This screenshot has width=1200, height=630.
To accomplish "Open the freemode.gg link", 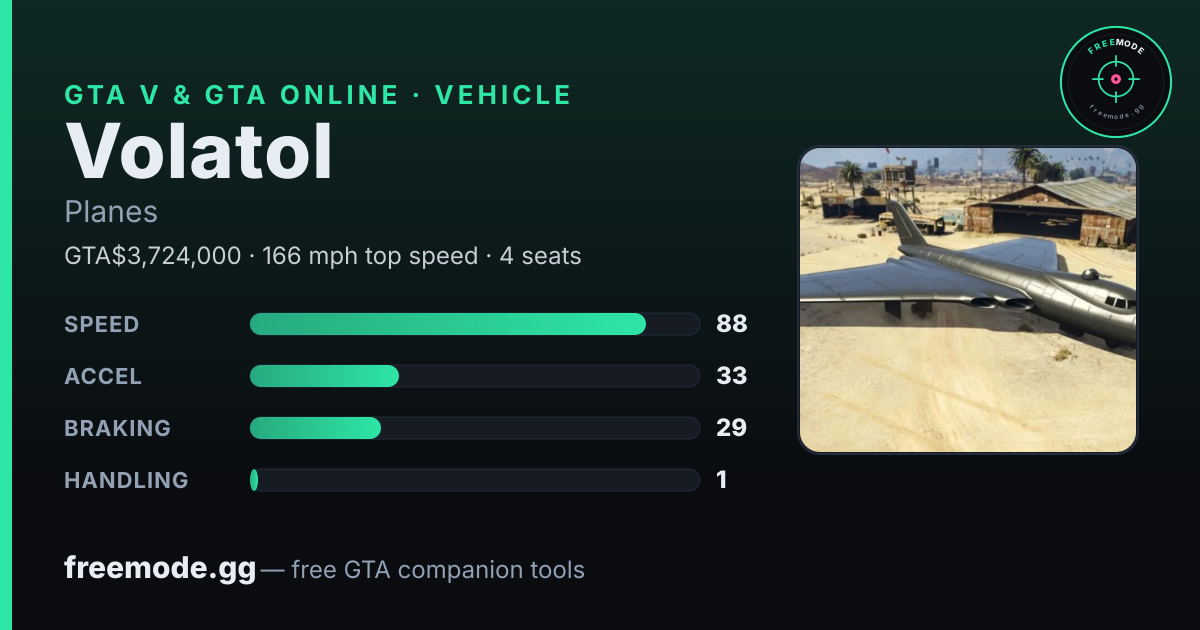I will (160, 569).
